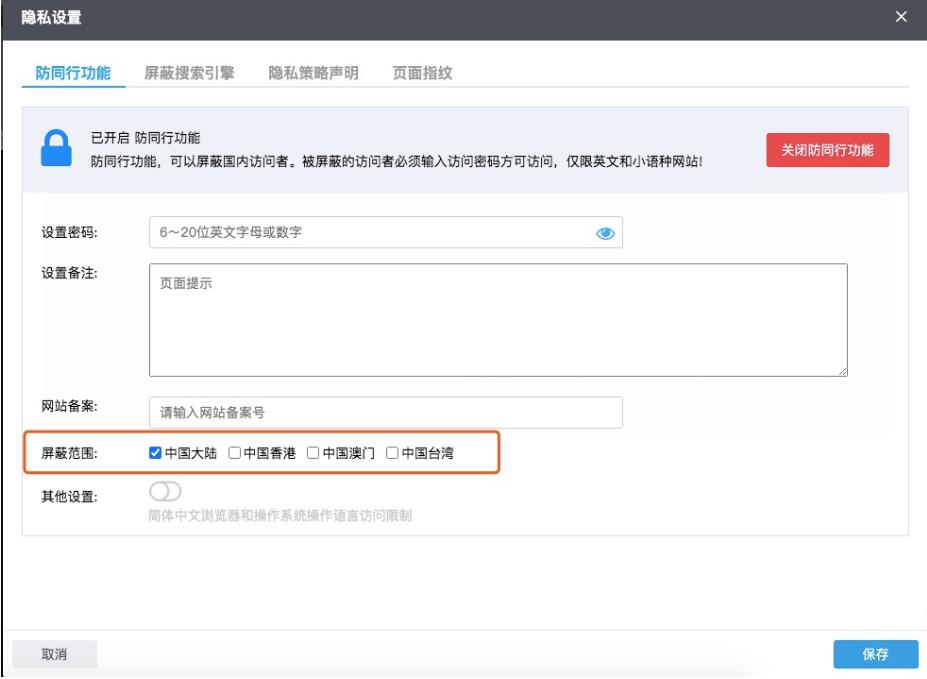Uncheck the 中国大陆 checkbox
Image resolution: width=927 pixels, height=679 pixels.
click(155, 453)
